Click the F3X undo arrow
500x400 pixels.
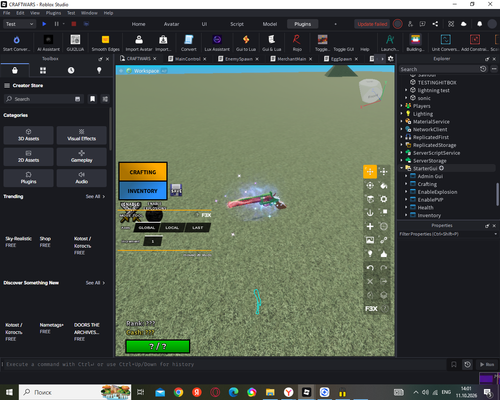coord(370,268)
